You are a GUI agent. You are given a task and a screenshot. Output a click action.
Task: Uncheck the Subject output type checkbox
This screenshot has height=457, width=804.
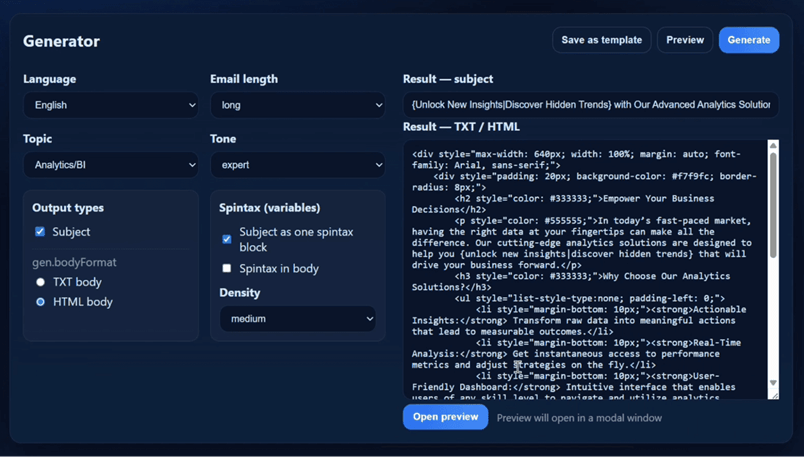click(x=40, y=232)
